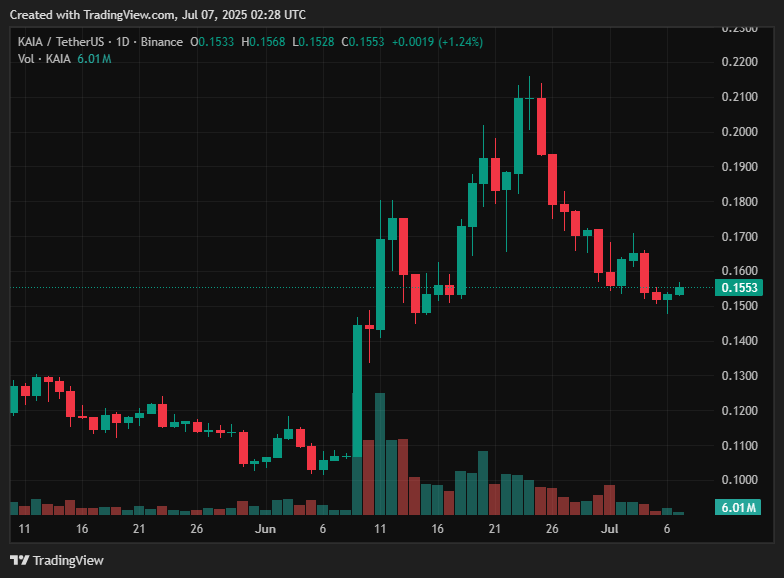Click the 0.1000 price axis label
Viewport: 784px width, 578px height.
[738, 480]
